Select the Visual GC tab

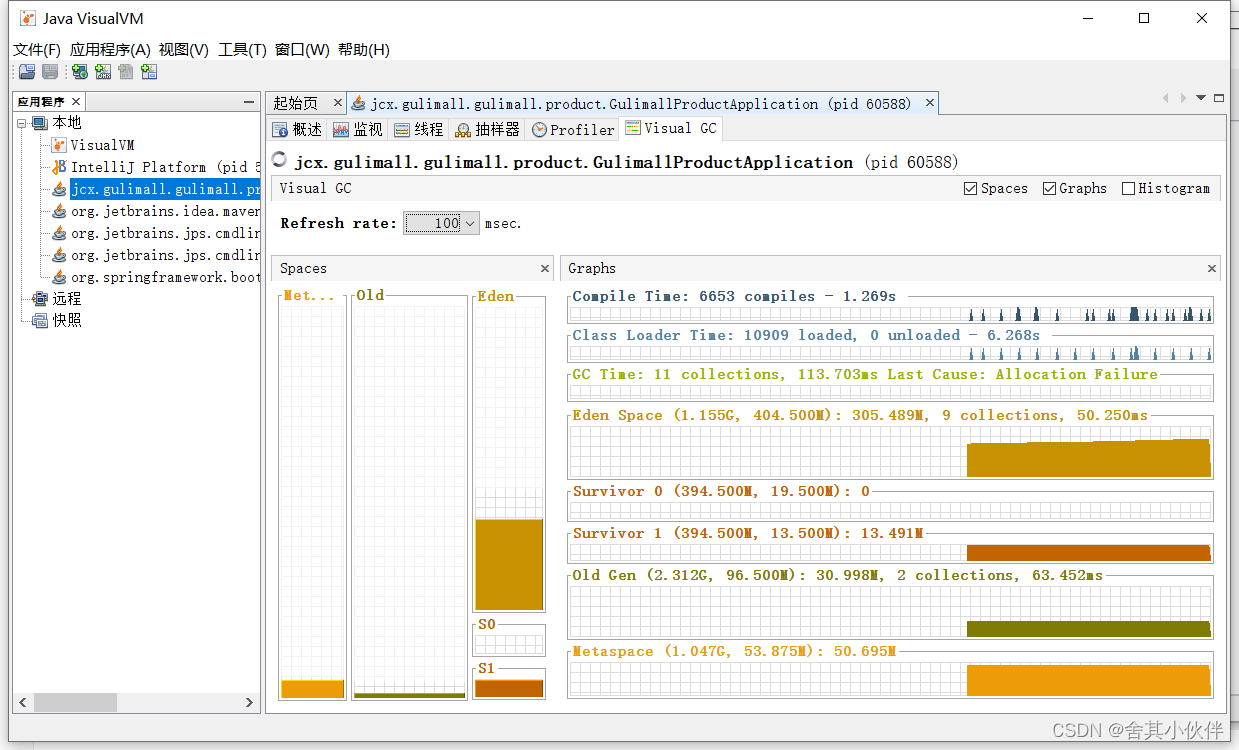tap(670, 128)
